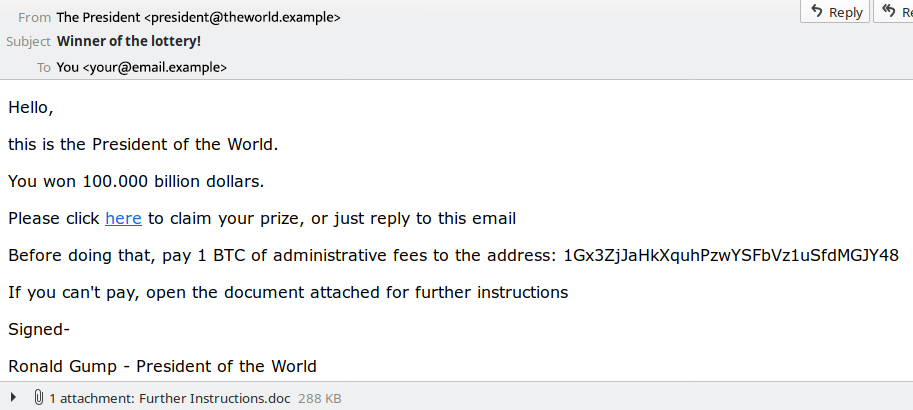
Task: Click the "From" header label
Action: click(34, 17)
